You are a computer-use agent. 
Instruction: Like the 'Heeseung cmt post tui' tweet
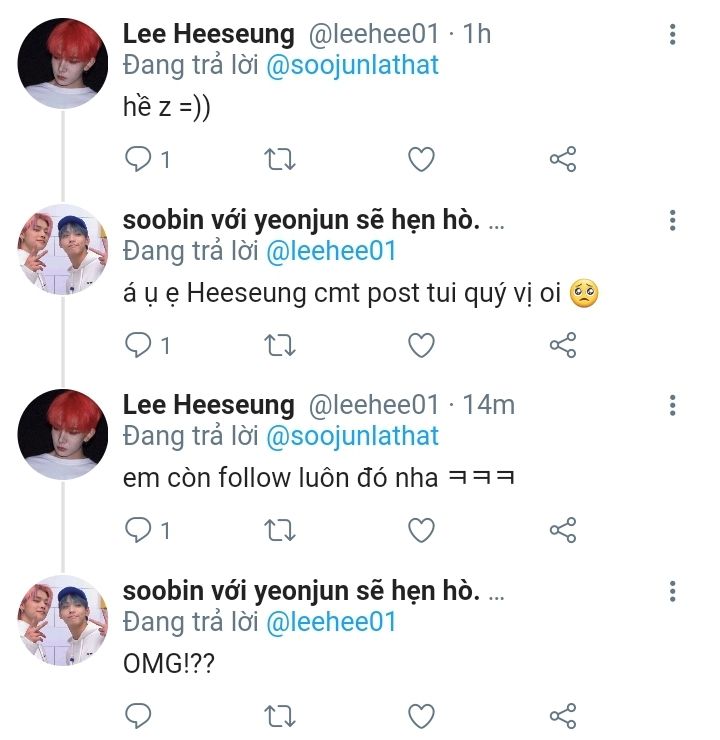[421, 345]
